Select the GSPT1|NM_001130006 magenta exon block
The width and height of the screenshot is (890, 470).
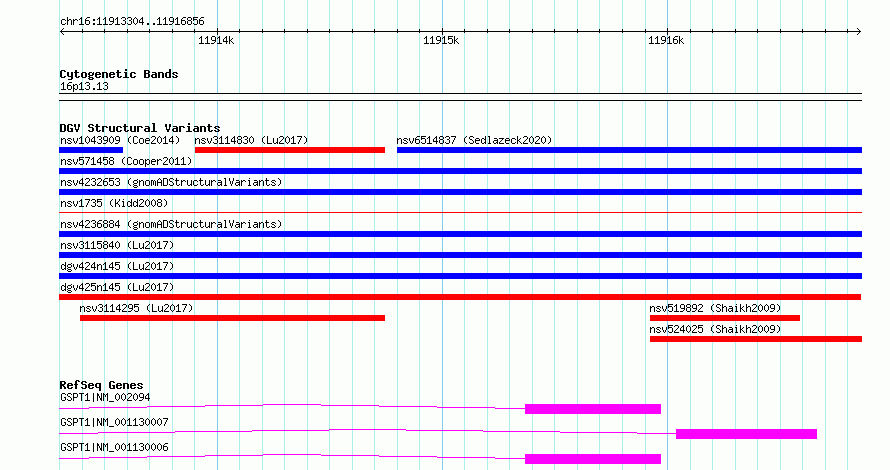(593, 459)
